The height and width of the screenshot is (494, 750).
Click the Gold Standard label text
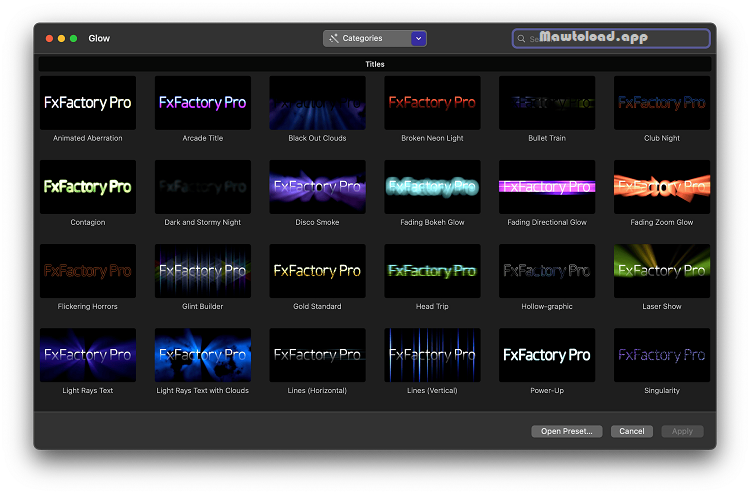pos(318,307)
